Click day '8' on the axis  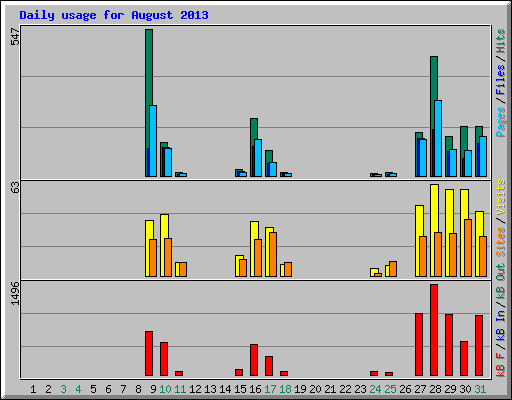[138, 389]
